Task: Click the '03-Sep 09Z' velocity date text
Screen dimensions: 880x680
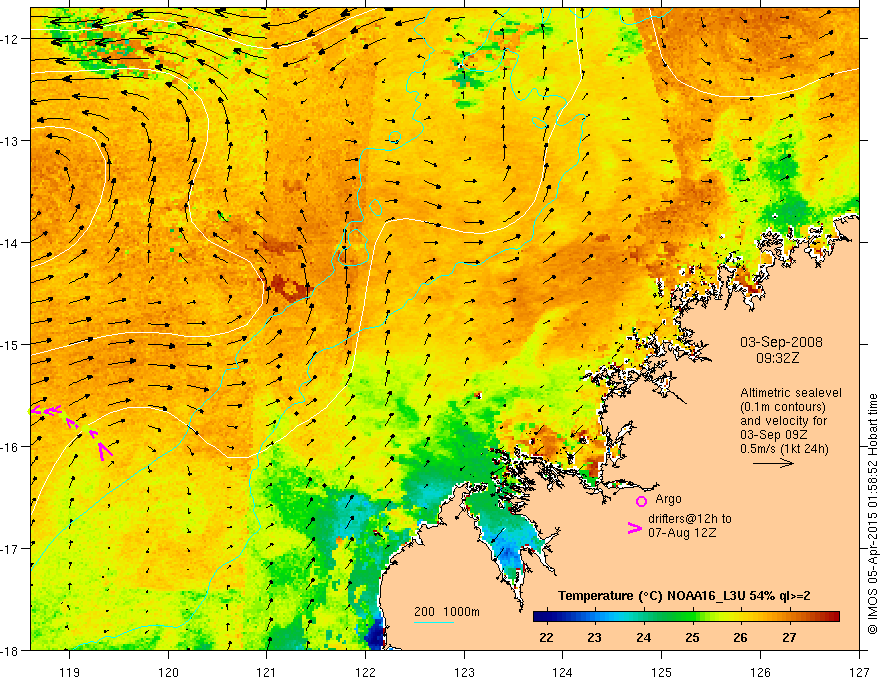Action: click(x=774, y=435)
